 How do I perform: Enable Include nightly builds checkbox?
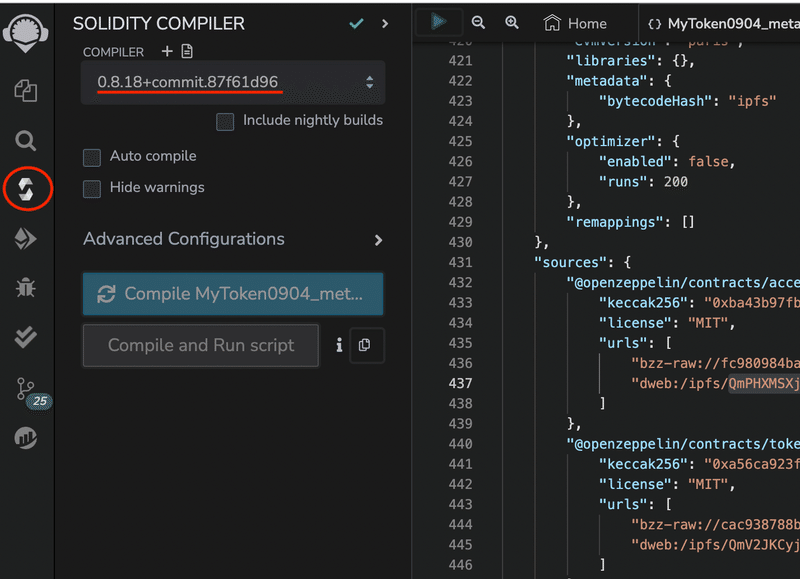(225, 121)
